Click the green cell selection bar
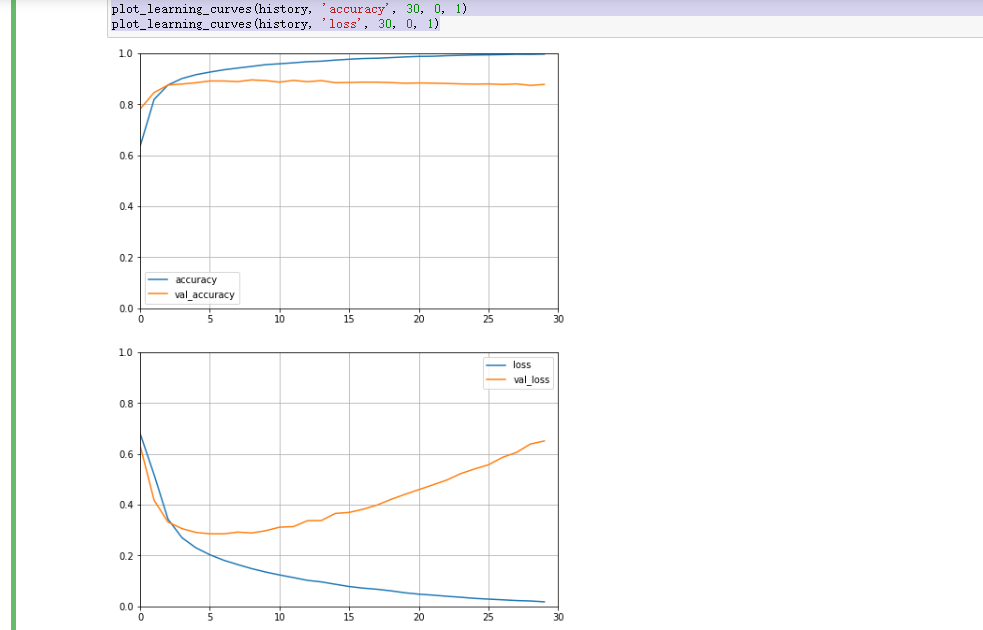Viewport: 983px width, 630px height. (x=13, y=315)
